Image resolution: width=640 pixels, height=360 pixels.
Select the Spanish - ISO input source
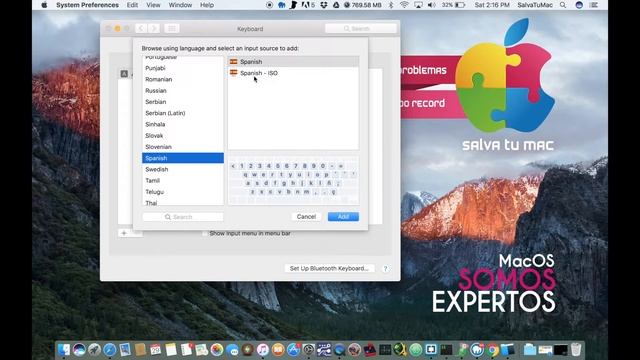click(293, 73)
